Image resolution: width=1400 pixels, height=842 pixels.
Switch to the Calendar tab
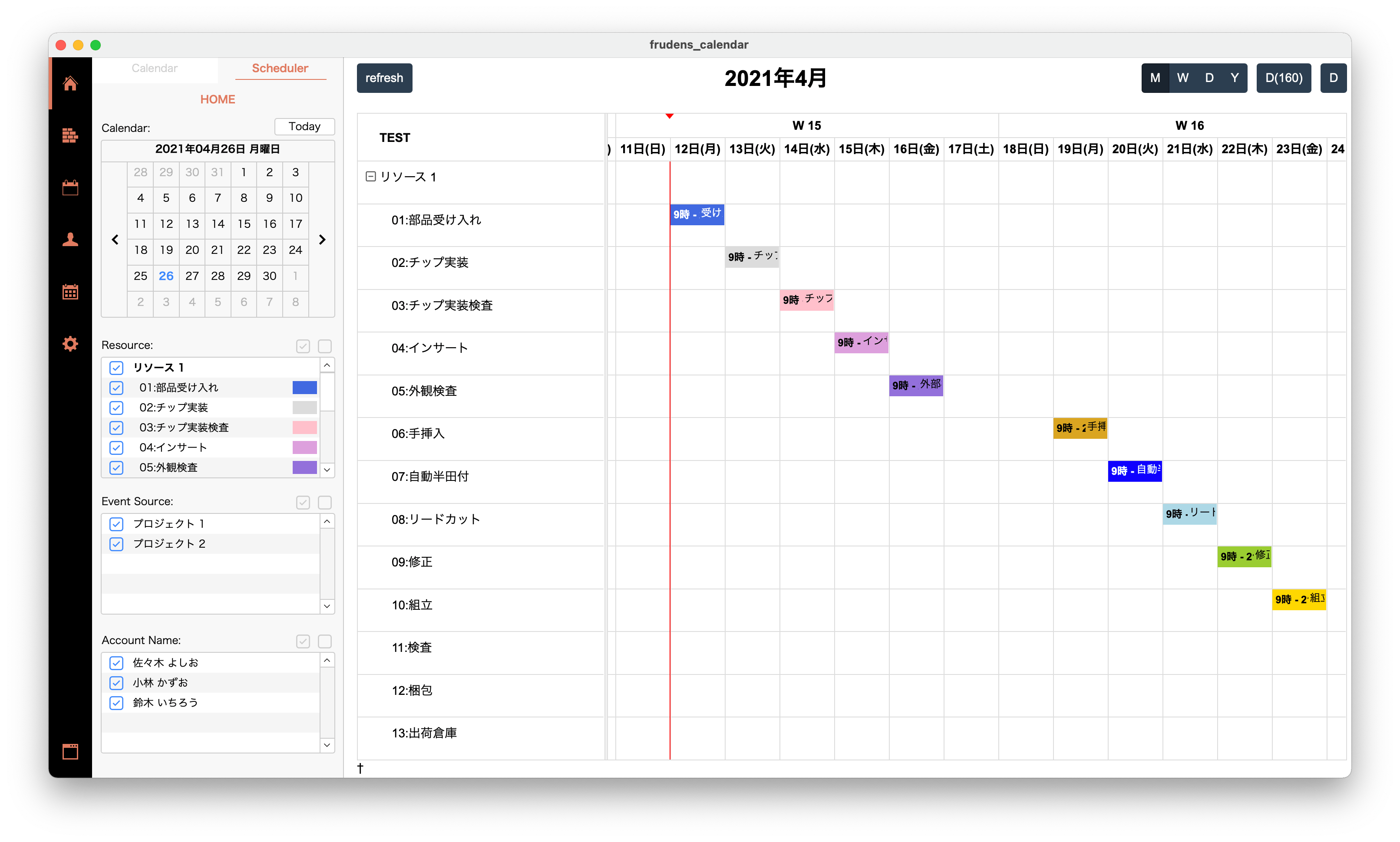point(154,68)
